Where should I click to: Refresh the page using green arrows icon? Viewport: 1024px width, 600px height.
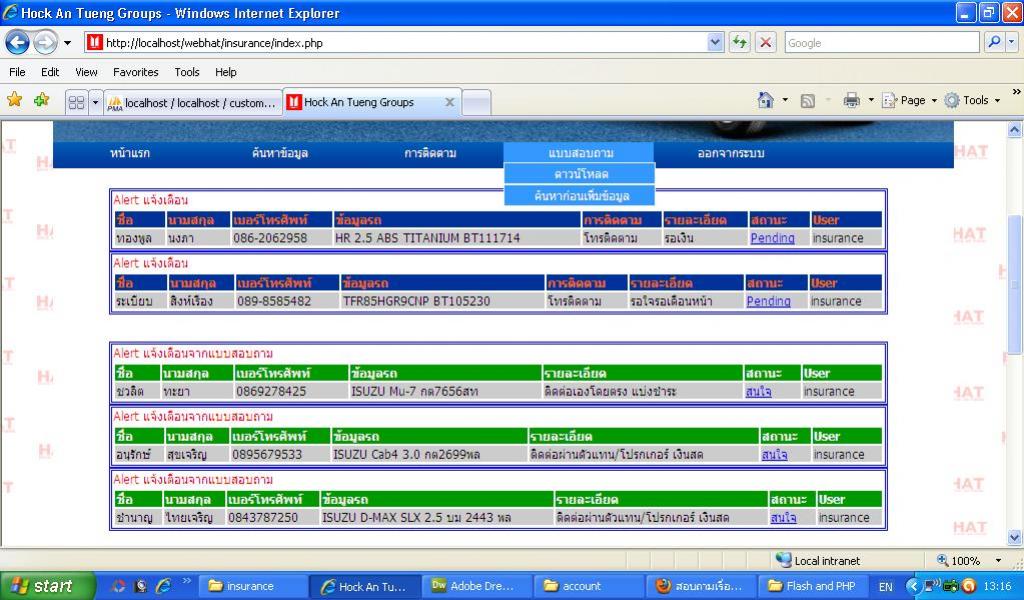point(739,43)
